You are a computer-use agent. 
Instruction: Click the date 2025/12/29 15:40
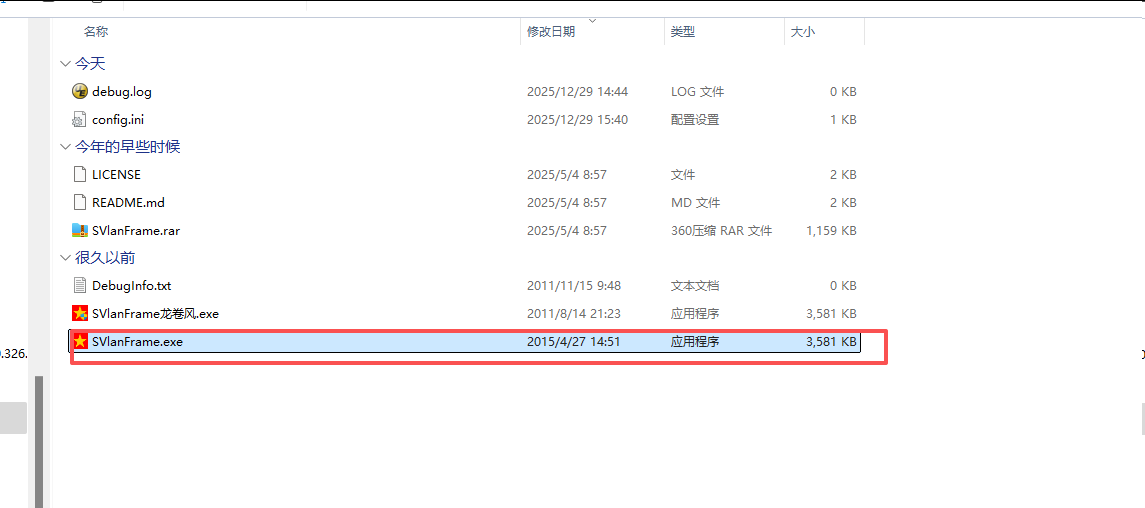[x=578, y=120]
